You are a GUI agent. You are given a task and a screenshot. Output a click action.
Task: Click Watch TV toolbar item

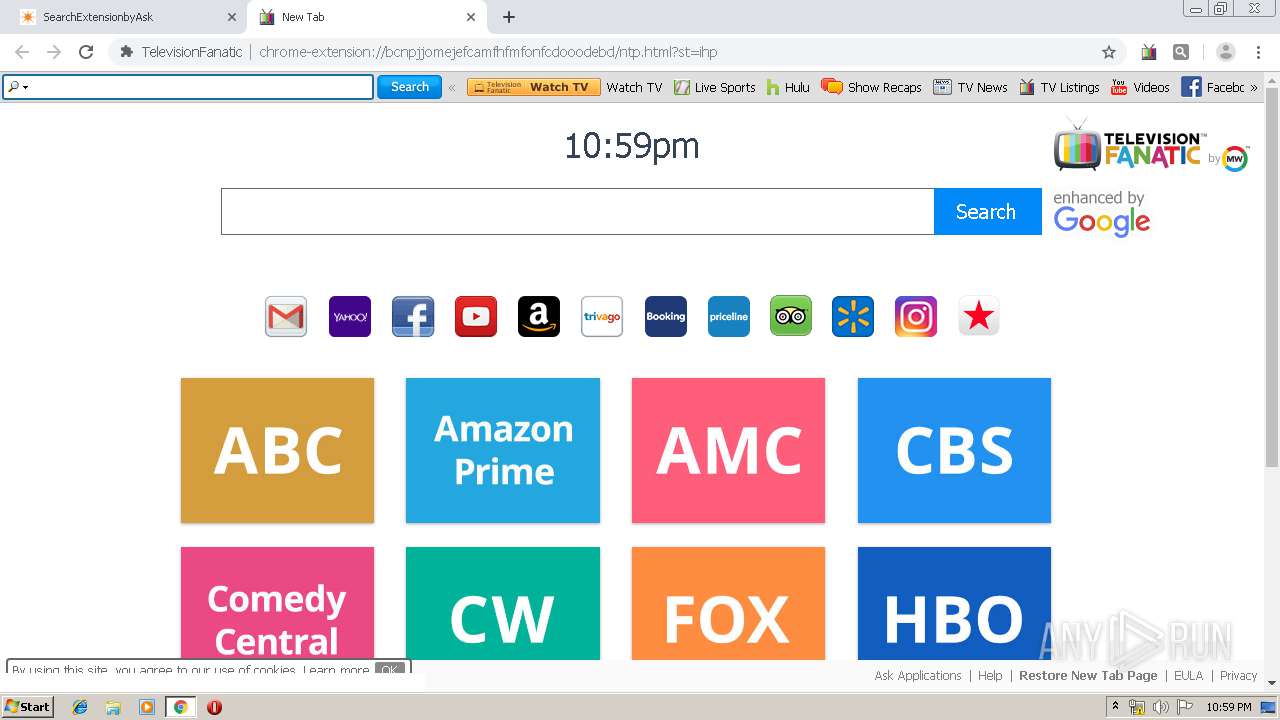634,87
